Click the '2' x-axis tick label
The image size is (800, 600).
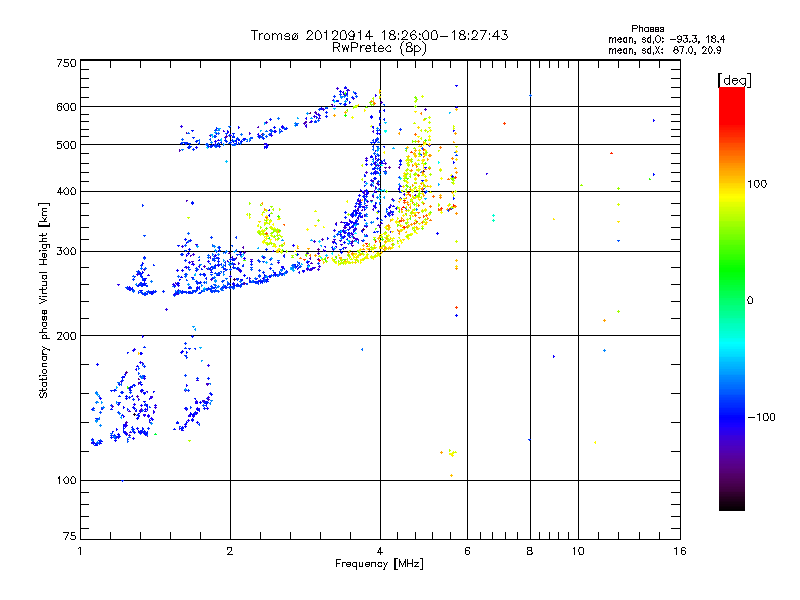pos(230,551)
